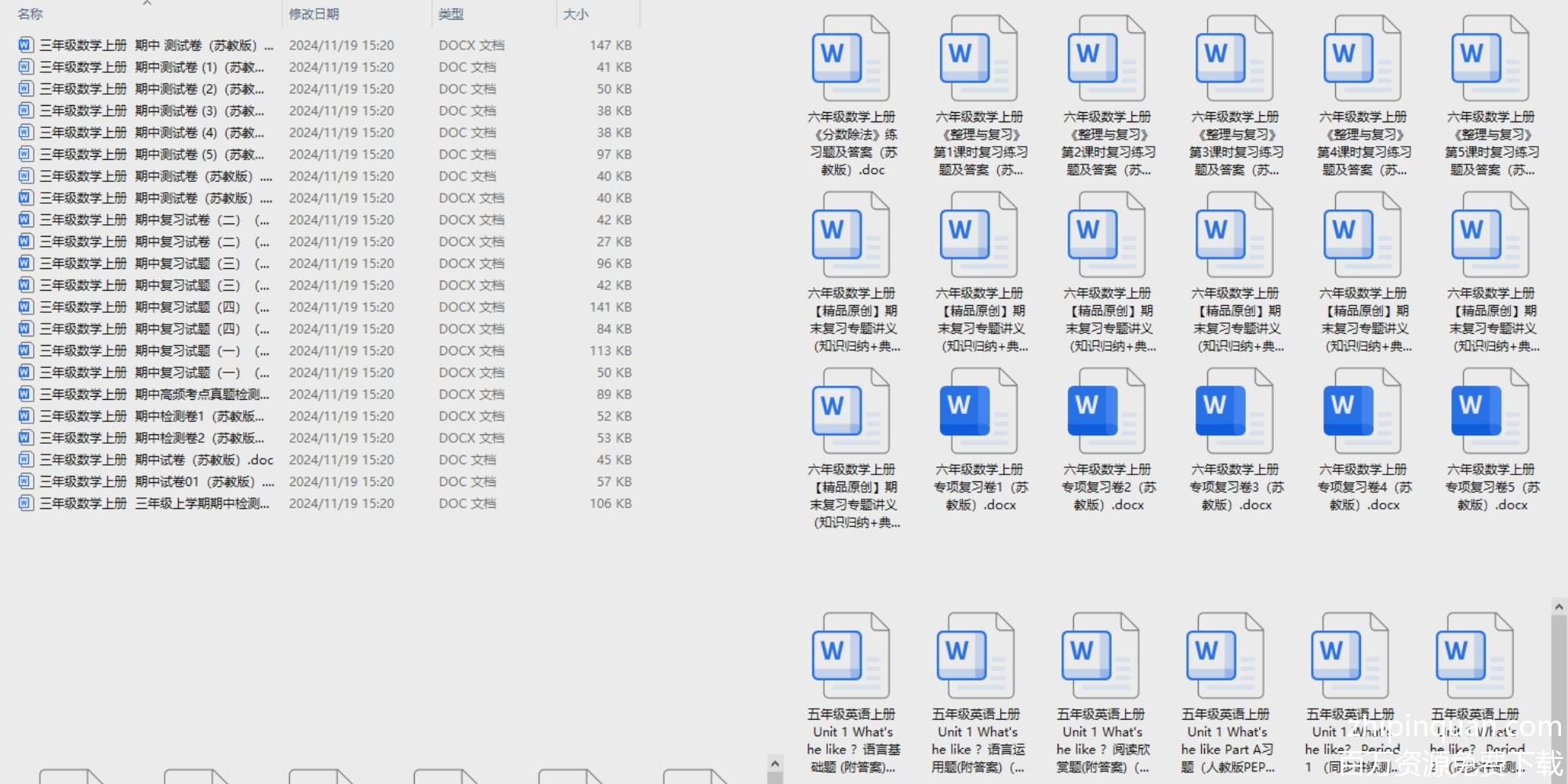Open the 专项复习卷3 docx file icon
The image size is (1568, 784).
(1234, 413)
